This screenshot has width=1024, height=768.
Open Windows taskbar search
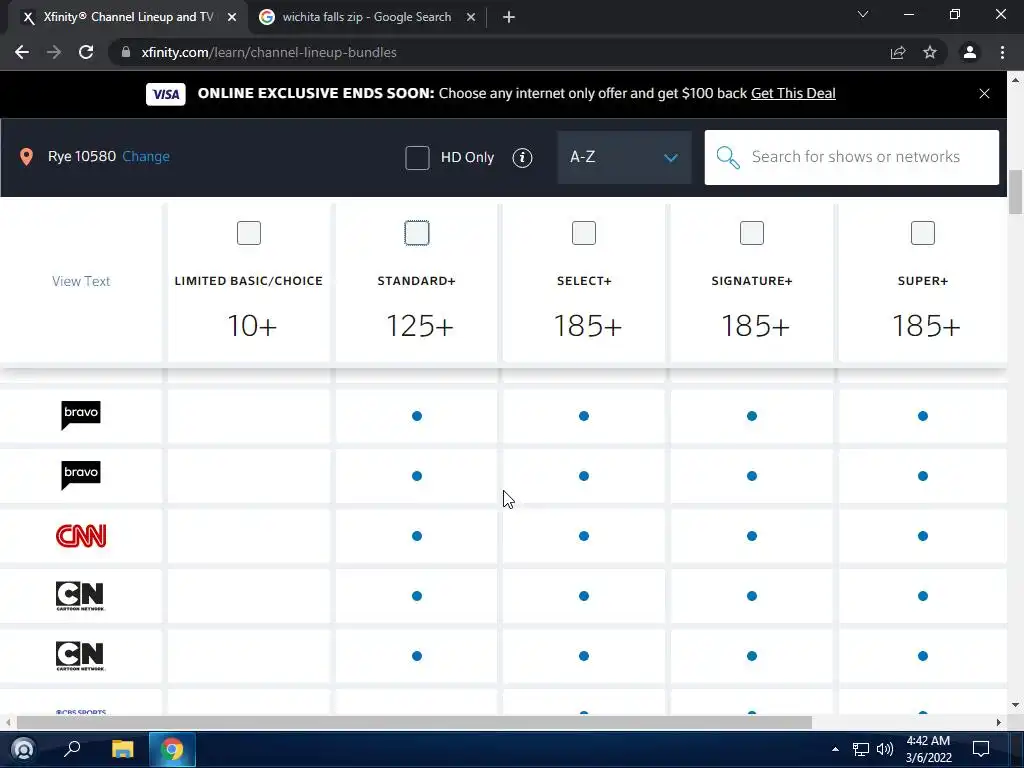72,749
